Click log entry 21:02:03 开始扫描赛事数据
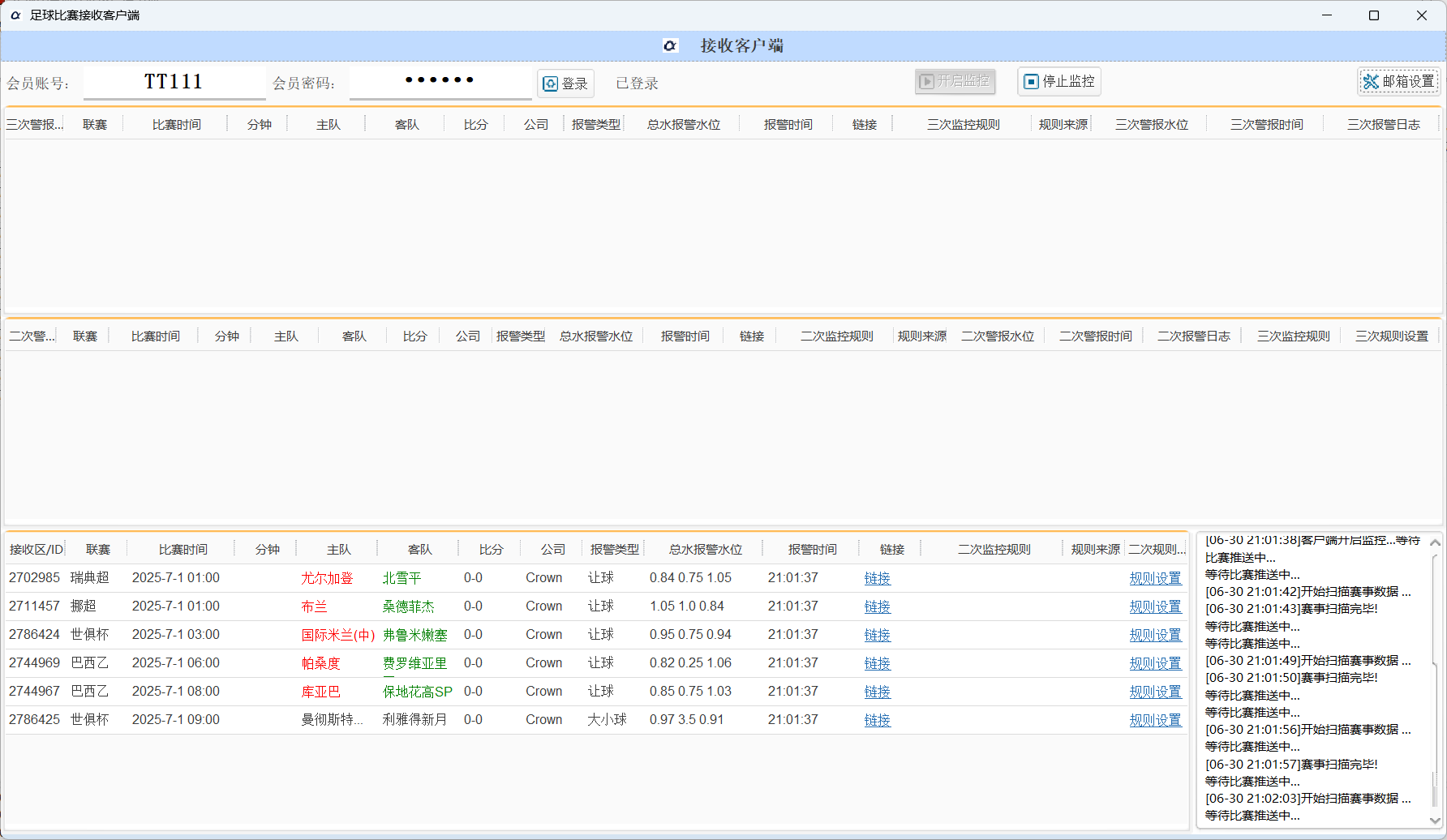This screenshot has width=1447, height=840. tap(1307, 799)
